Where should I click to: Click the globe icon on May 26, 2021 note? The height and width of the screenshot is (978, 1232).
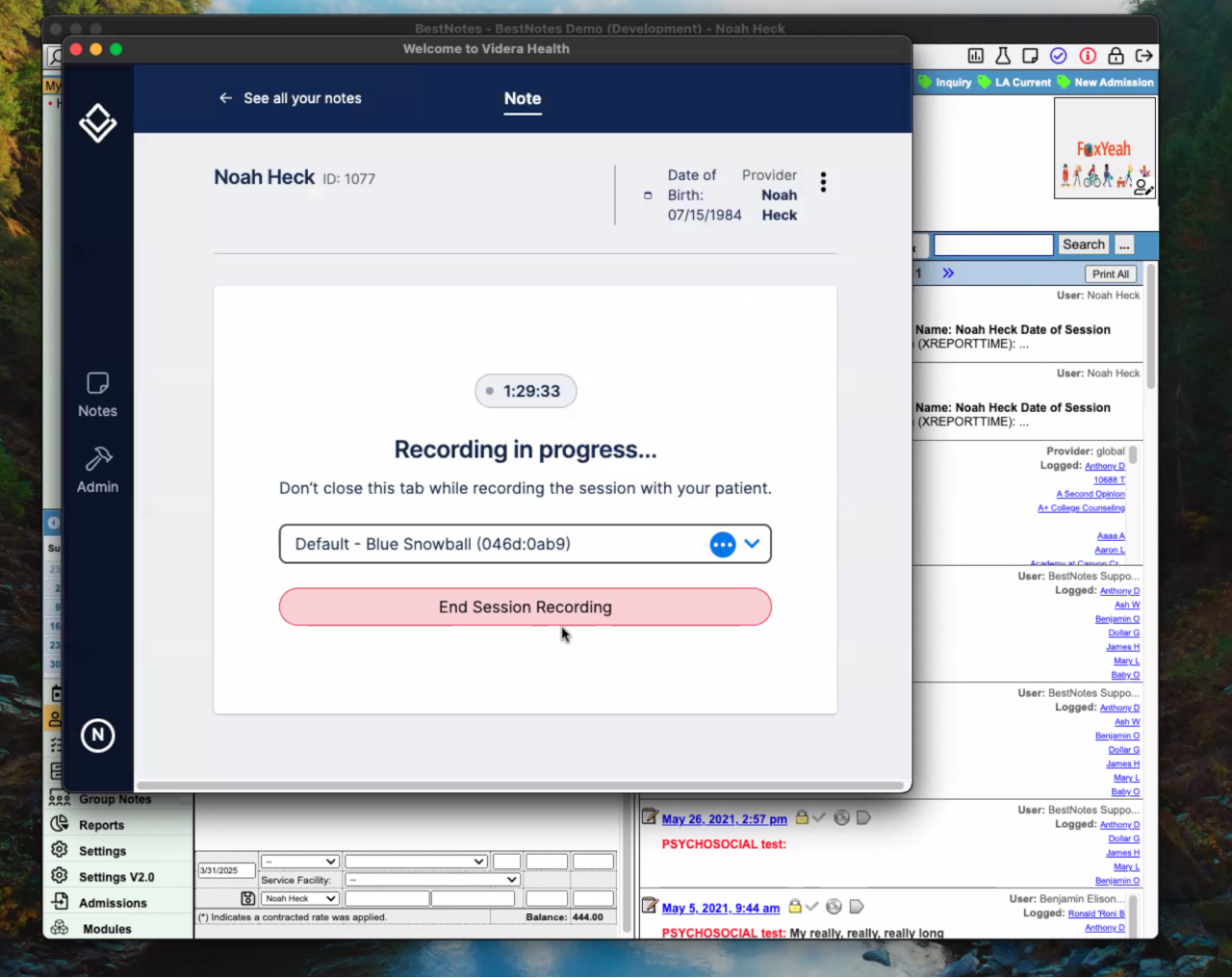[x=841, y=817]
